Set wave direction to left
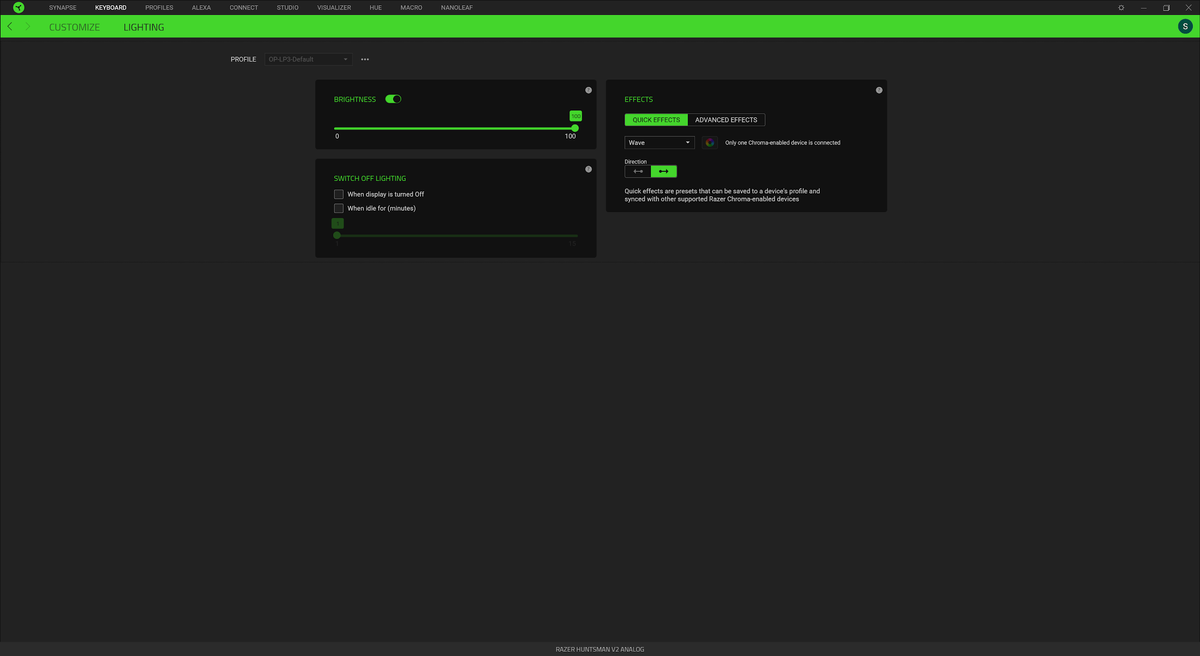This screenshot has height=656, width=1200. (638, 171)
